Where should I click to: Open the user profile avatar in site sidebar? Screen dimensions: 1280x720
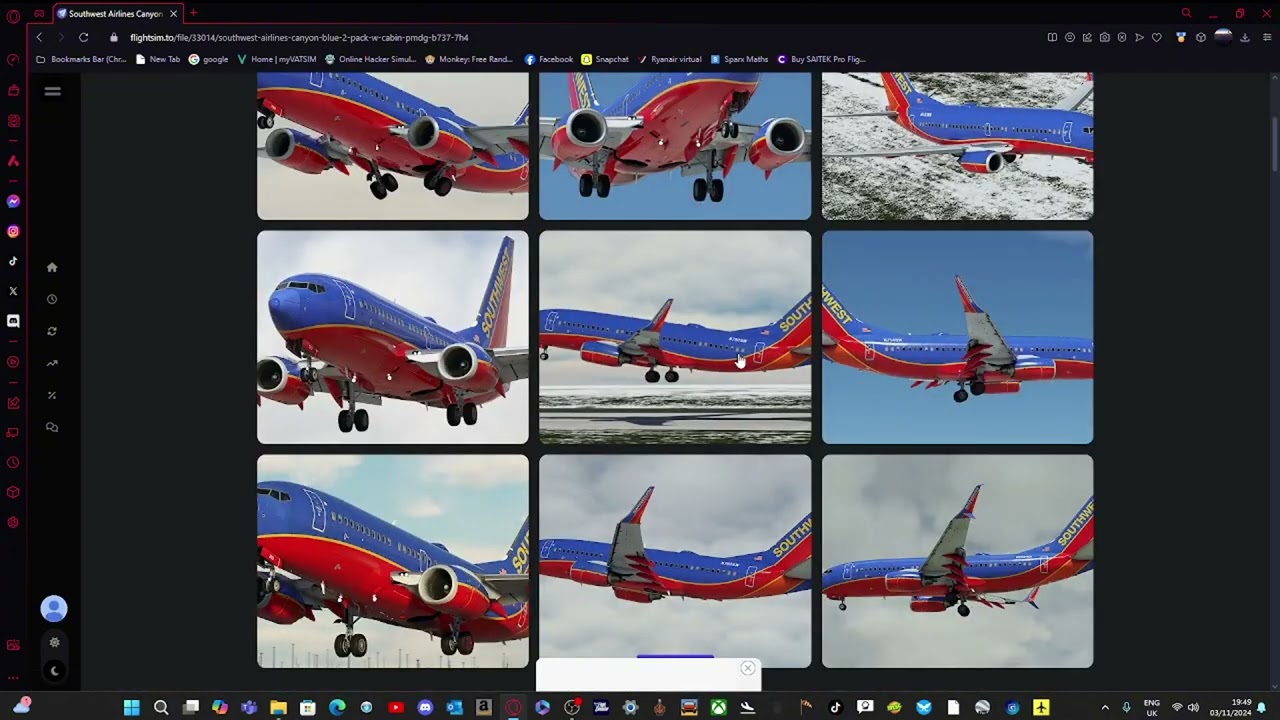pyautogui.click(x=54, y=608)
